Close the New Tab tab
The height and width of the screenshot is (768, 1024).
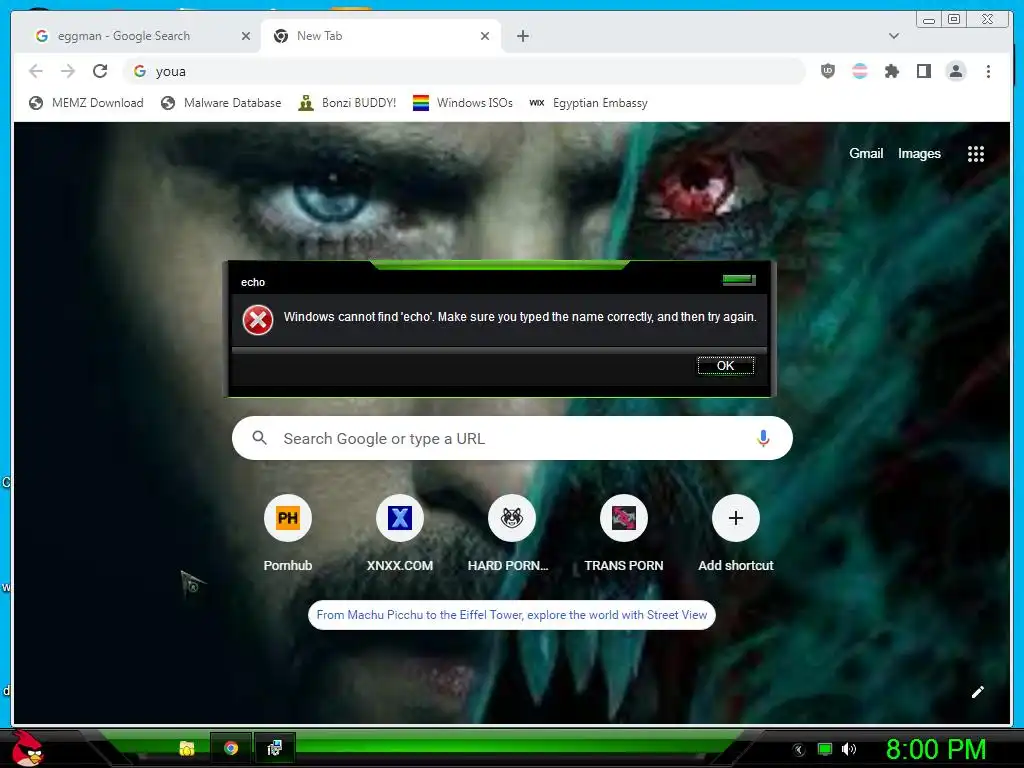click(x=485, y=36)
